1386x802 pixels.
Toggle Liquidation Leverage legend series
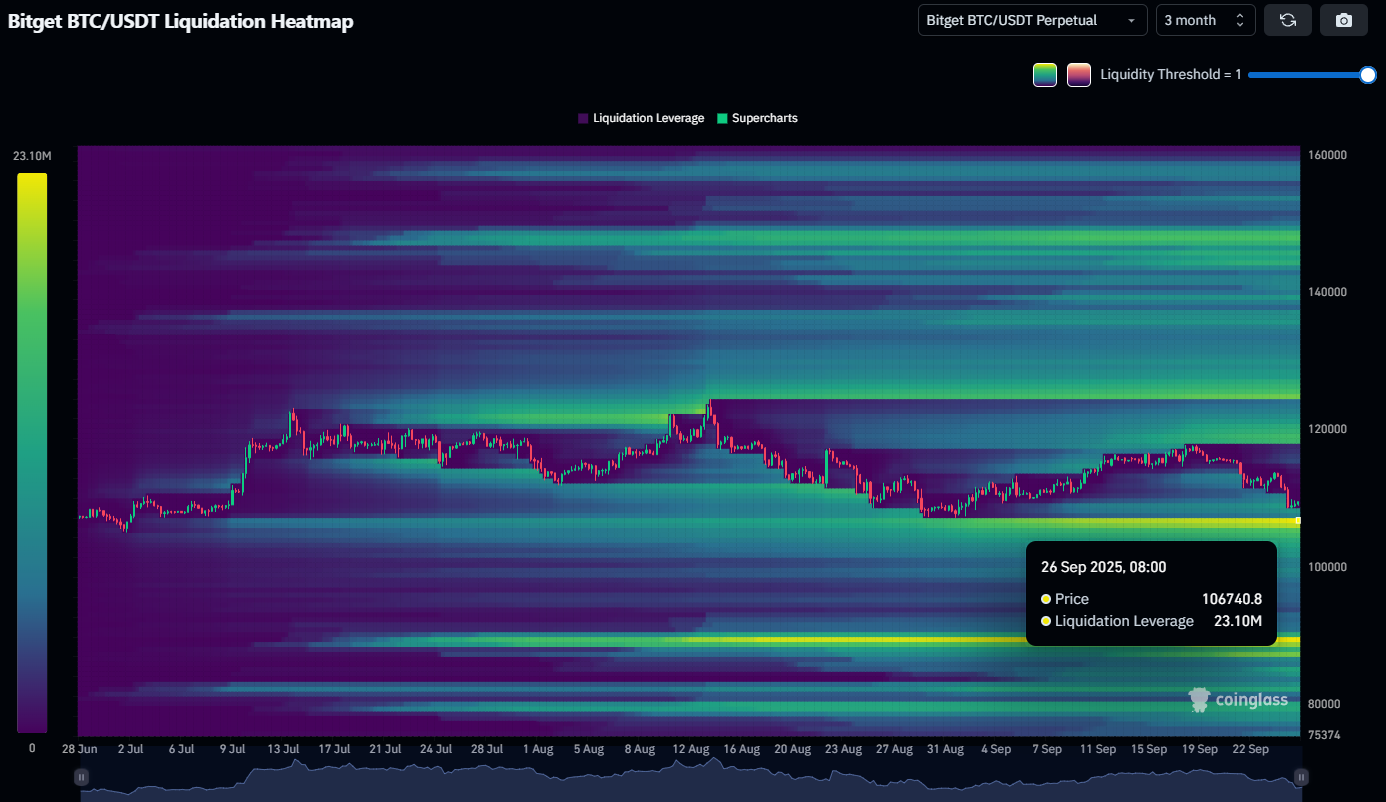click(x=640, y=118)
